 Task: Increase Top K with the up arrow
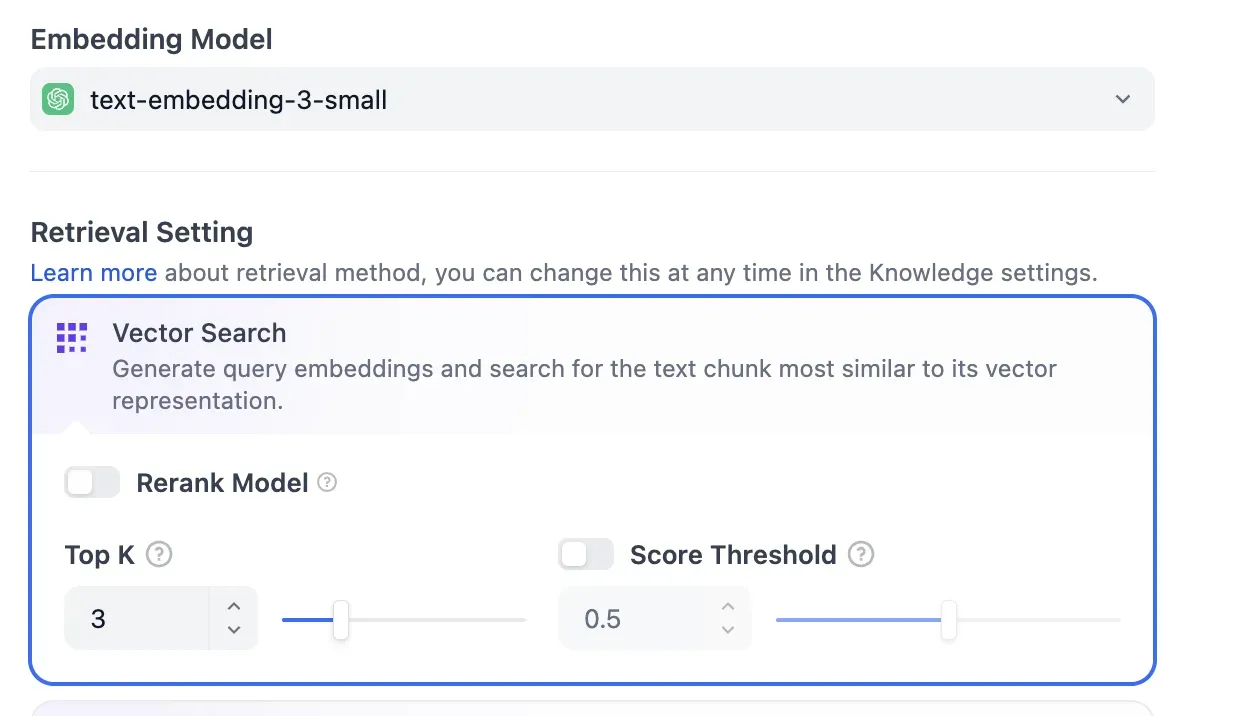coord(233,605)
